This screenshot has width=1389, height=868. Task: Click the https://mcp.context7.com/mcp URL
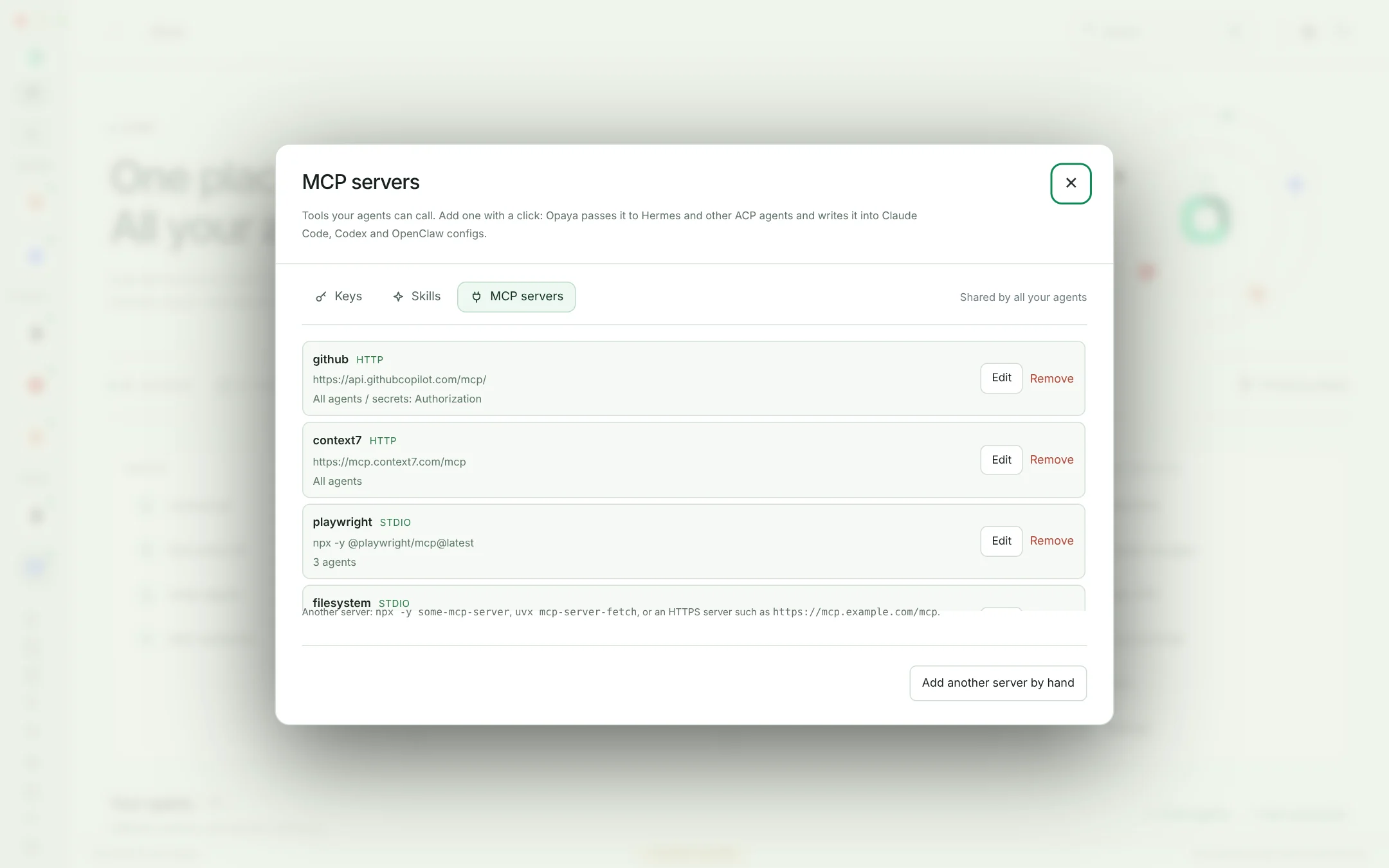click(389, 462)
